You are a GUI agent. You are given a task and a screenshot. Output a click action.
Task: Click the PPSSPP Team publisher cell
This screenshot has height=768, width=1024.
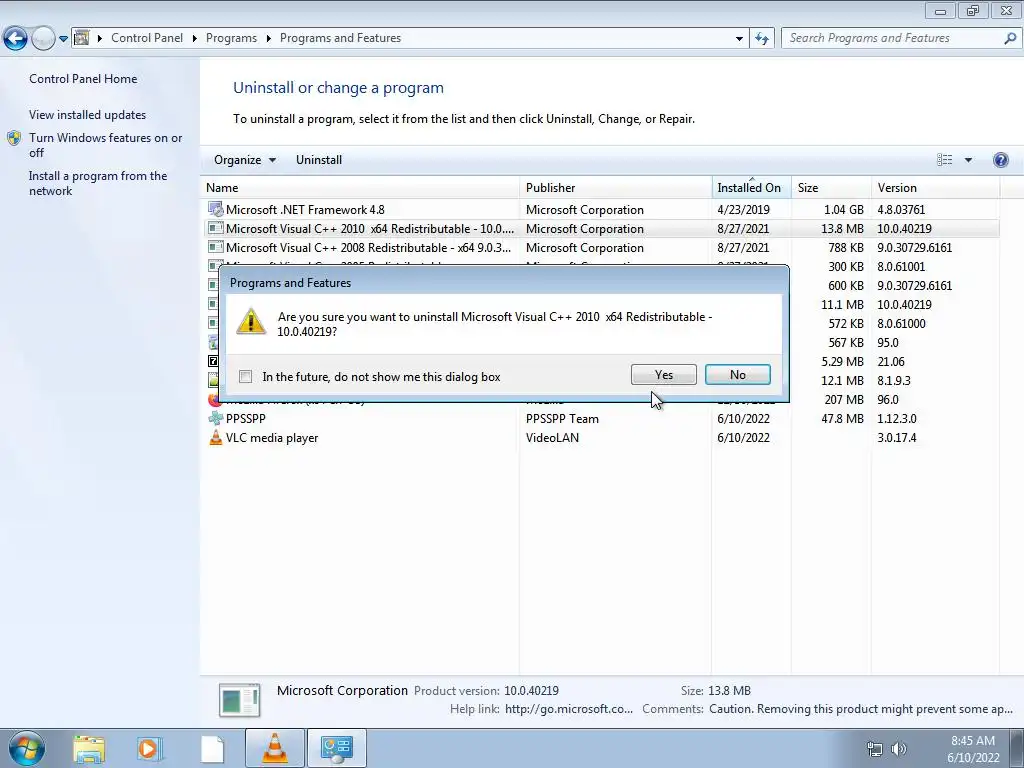[562, 419]
